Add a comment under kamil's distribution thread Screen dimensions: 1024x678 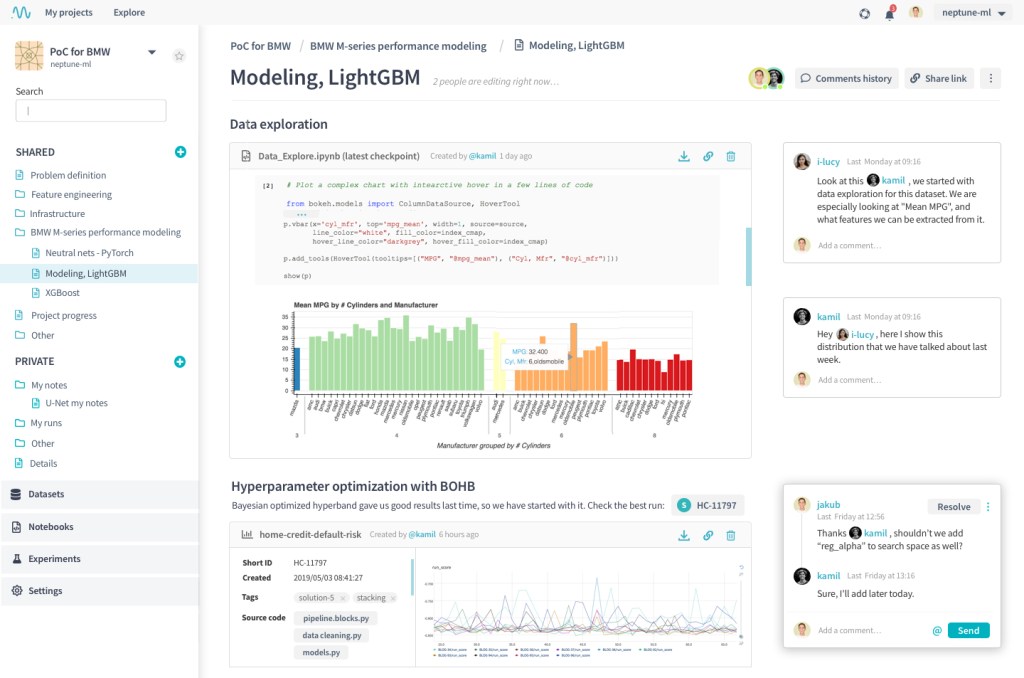849,380
